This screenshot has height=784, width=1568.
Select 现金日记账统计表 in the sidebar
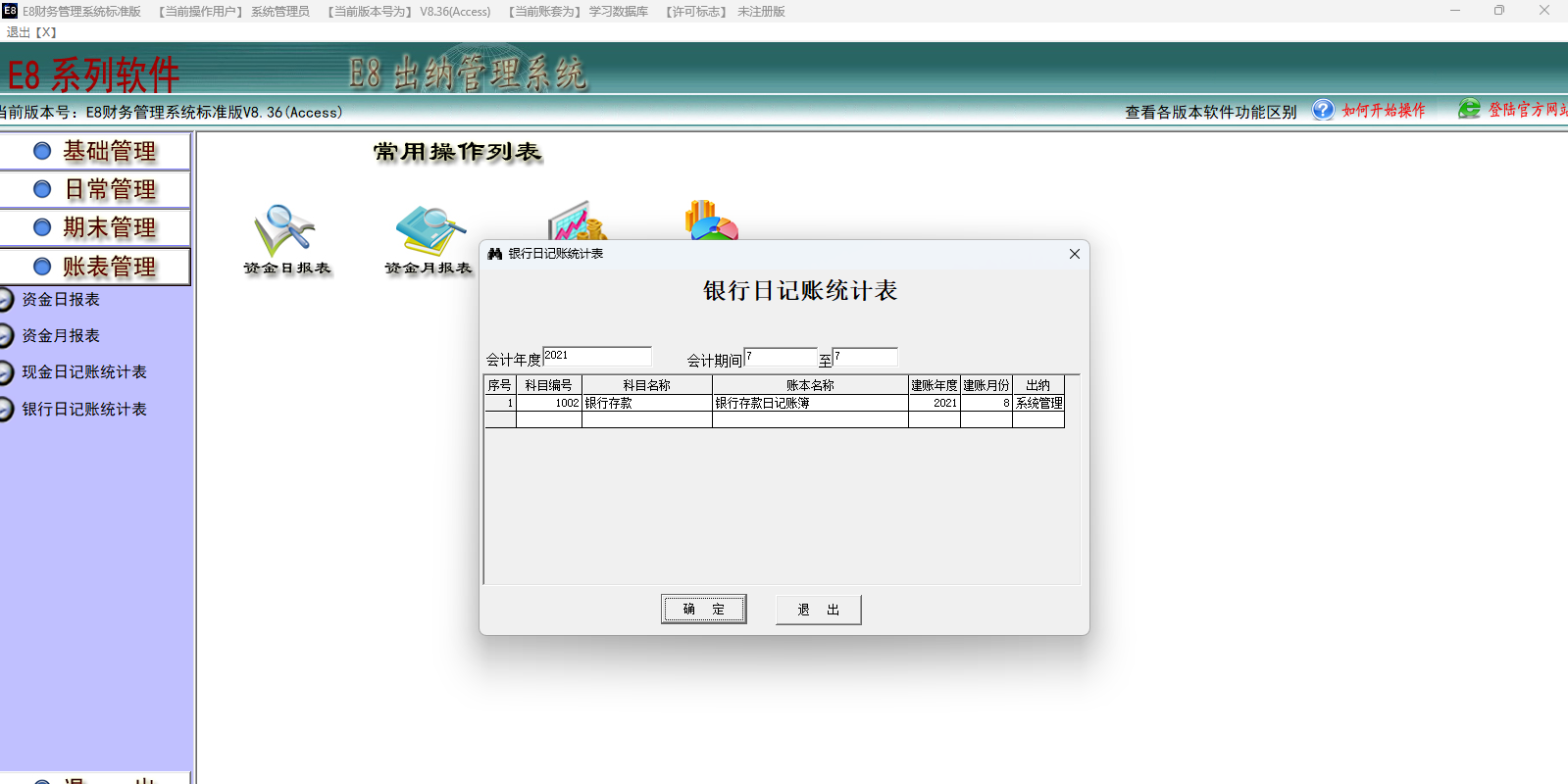83,372
